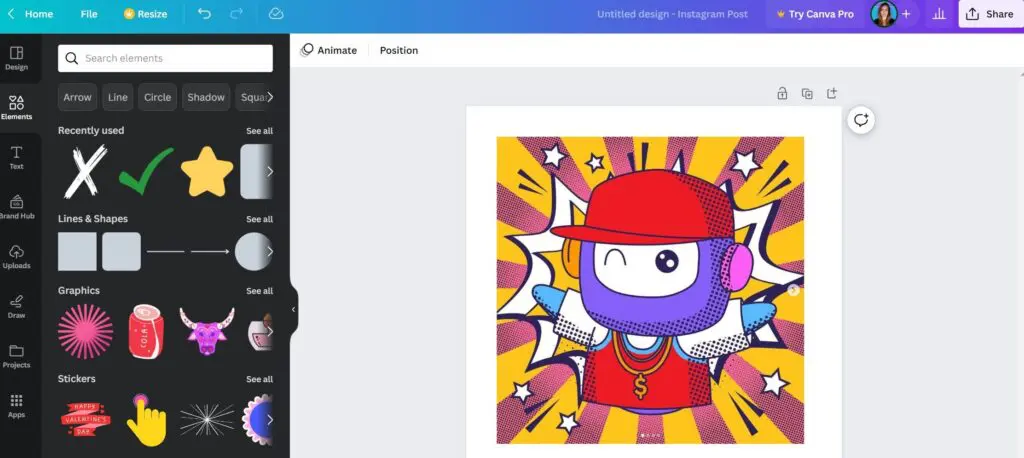This screenshot has height=458, width=1024.
Task: Insert the purple bull head graphic
Action: click(x=207, y=331)
